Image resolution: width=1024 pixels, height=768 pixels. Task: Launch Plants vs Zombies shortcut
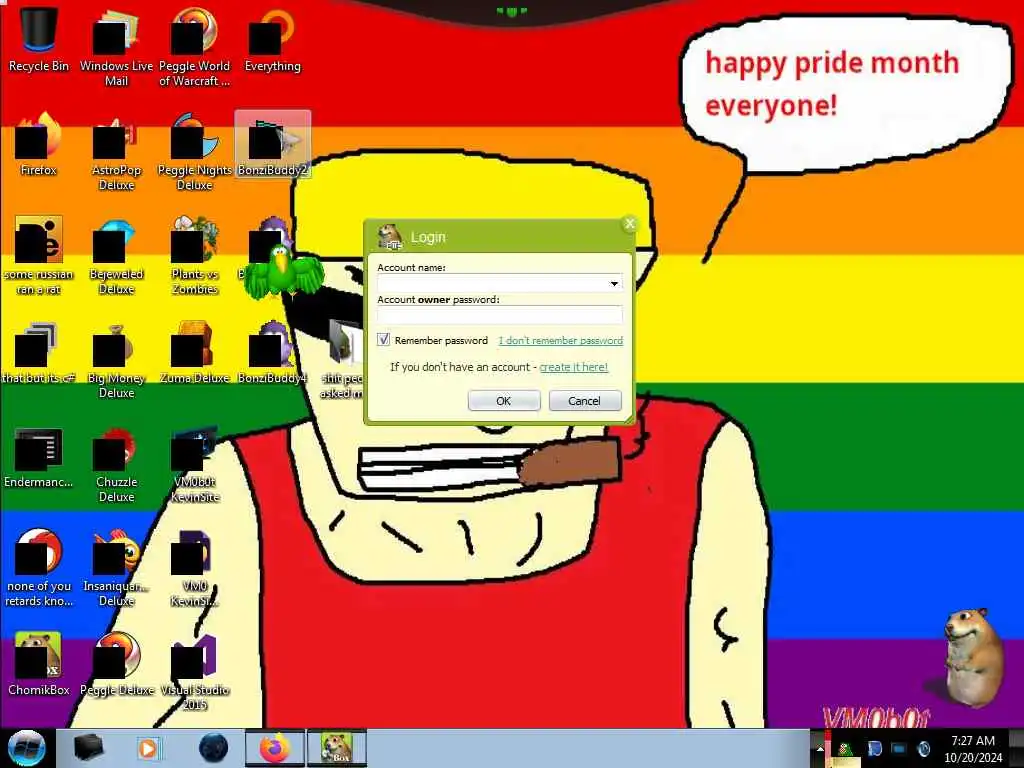(x=194, y=256)
